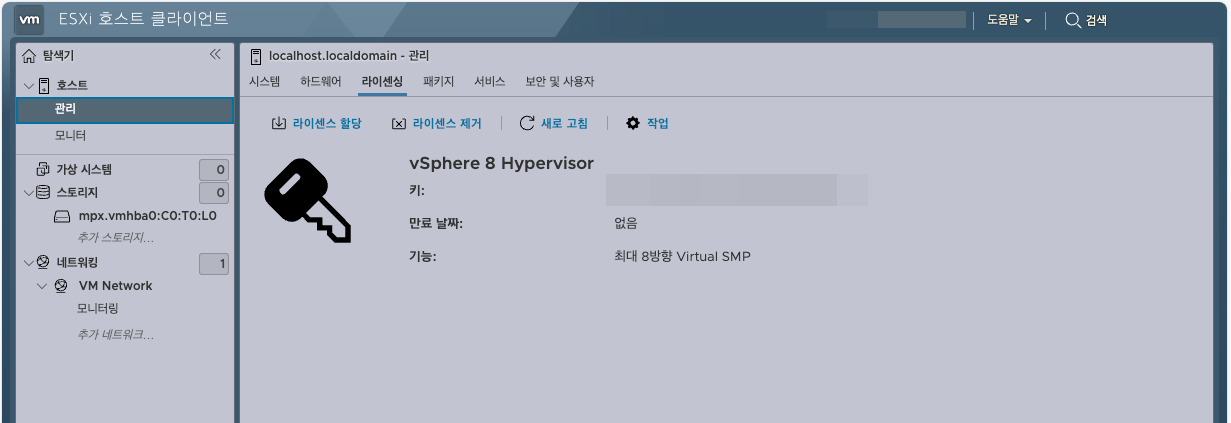This screenshot has width=1231, height=423.
Task: Click the host icon beside localhost.localdomain title
Action: (x=256, y=56)
